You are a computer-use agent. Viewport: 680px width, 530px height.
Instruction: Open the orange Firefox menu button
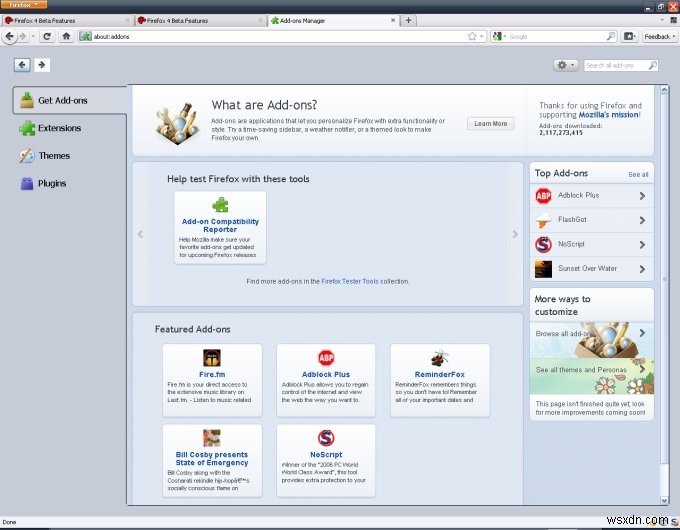tap(23, 4)
